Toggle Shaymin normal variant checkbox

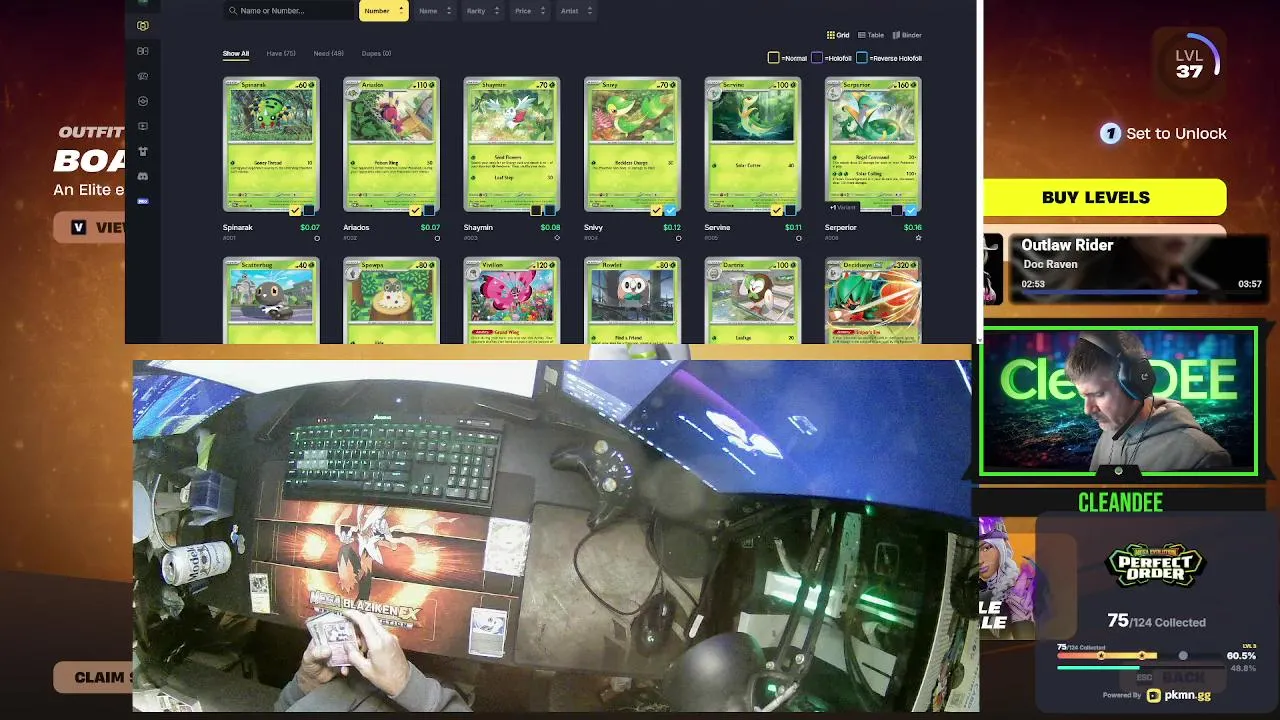point(536,211)
